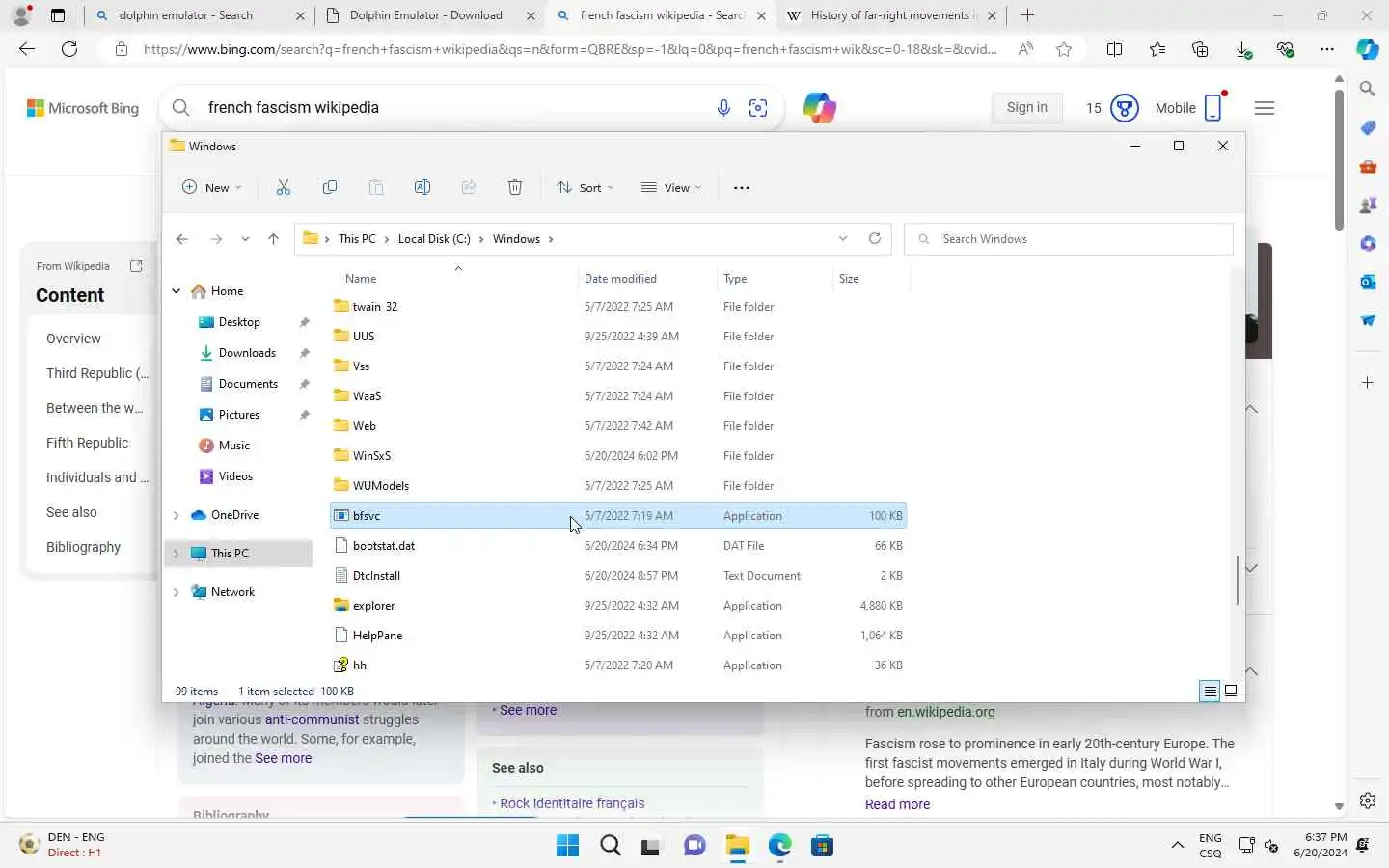This screenshot has height=868, width=1389.
Task: Expand the This PC tree node
Action: 177,554
